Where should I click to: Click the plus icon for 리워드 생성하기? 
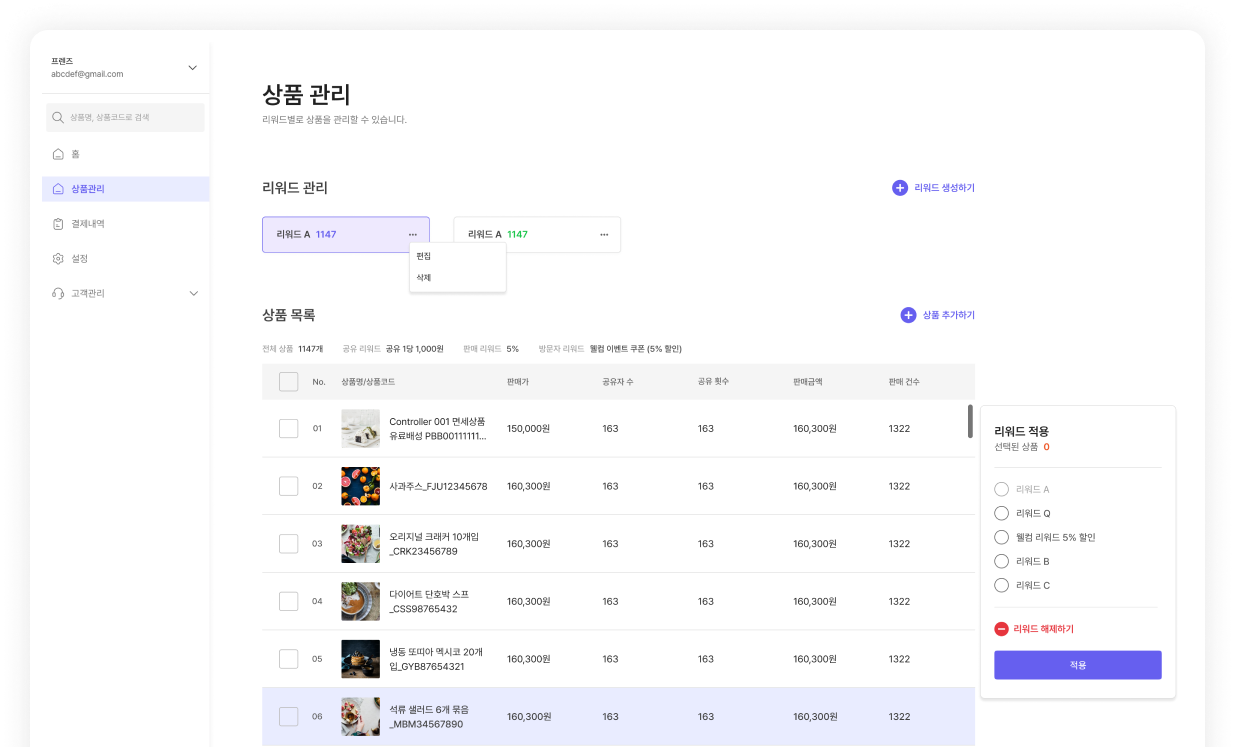(x=900, y=188)
